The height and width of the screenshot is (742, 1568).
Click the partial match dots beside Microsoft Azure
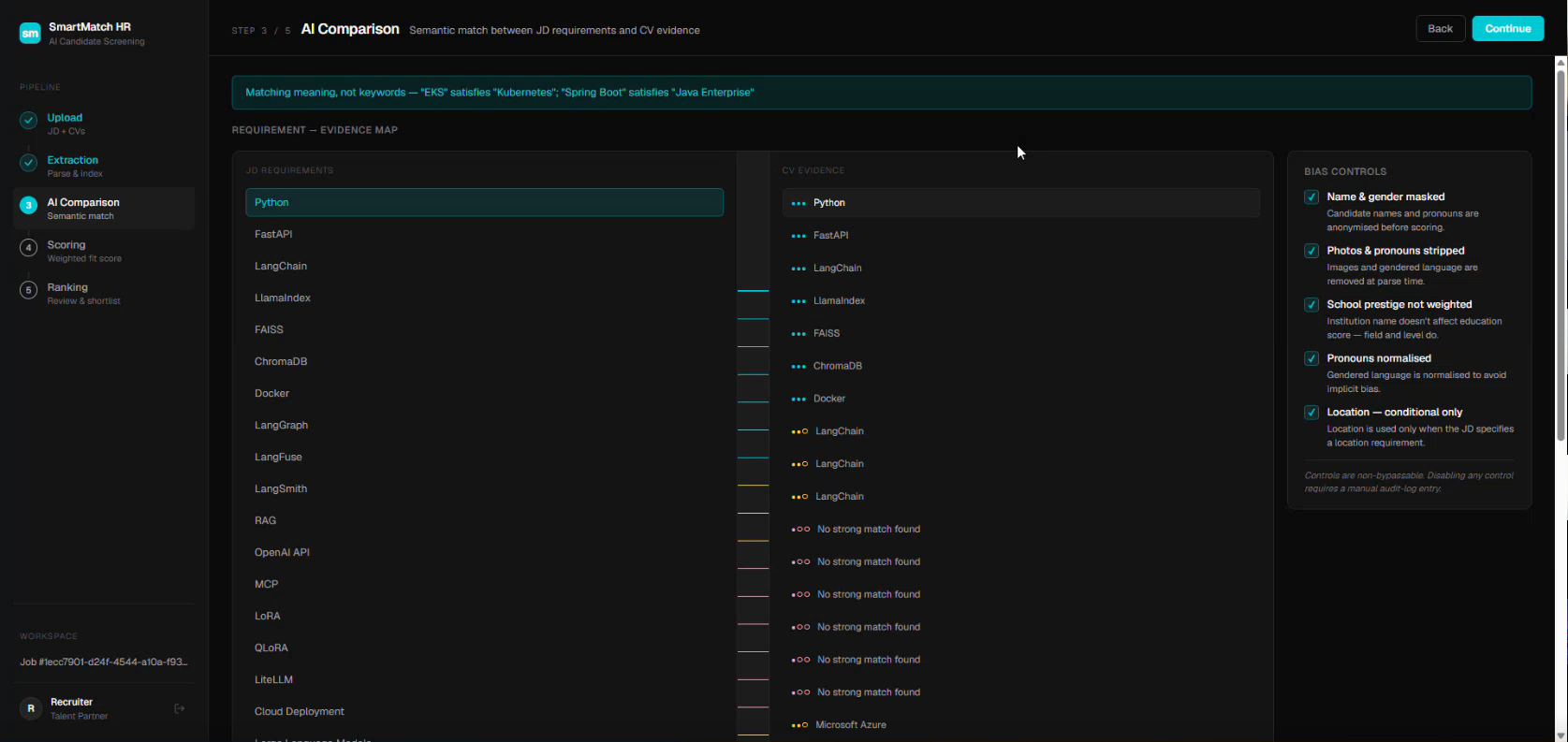(799, 725)
